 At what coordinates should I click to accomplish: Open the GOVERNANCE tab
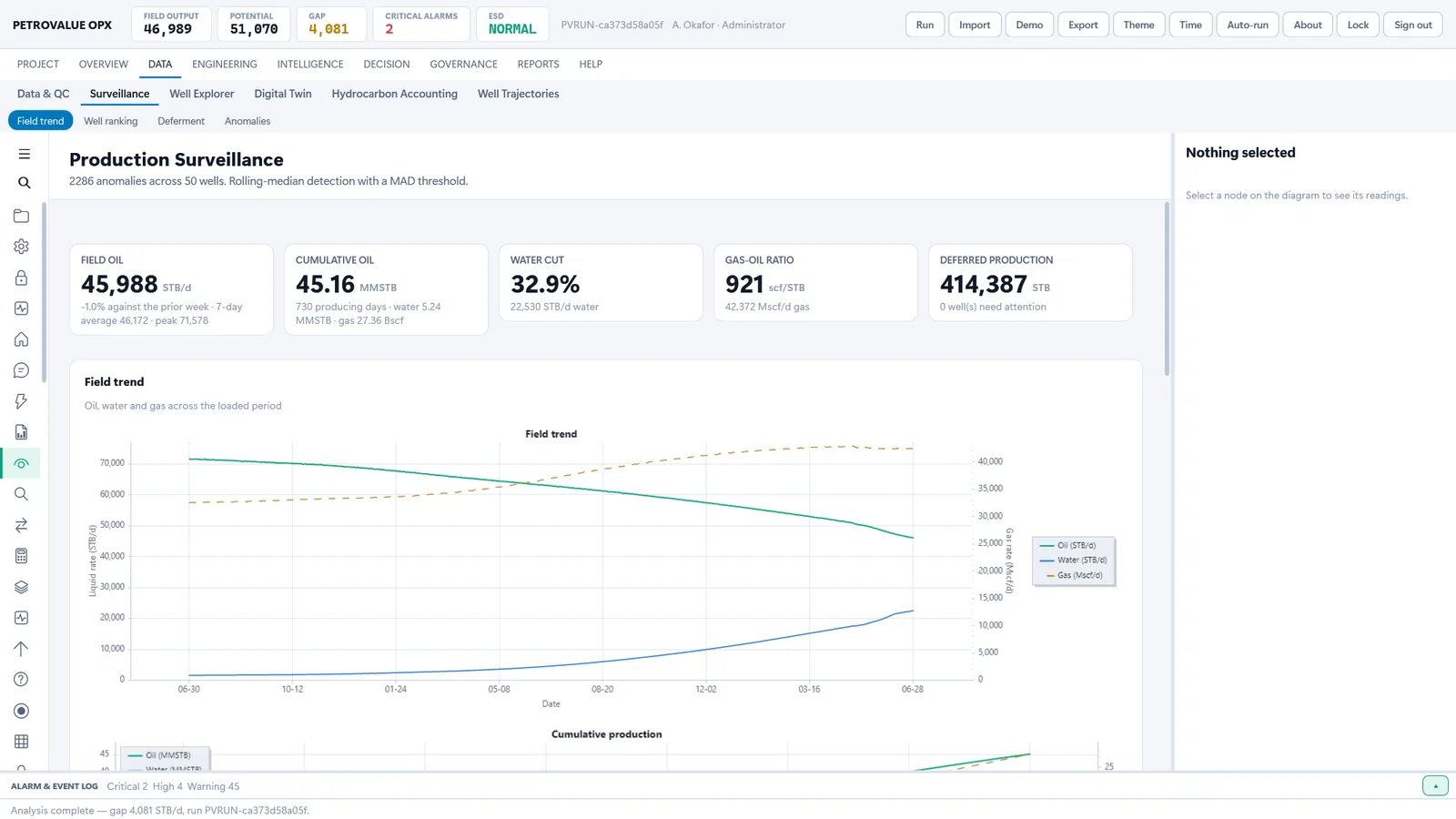point(464,65)
